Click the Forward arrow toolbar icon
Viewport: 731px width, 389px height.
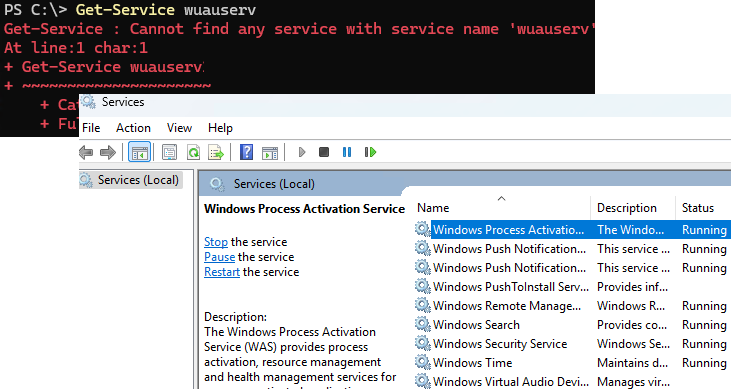click(108, 152)
